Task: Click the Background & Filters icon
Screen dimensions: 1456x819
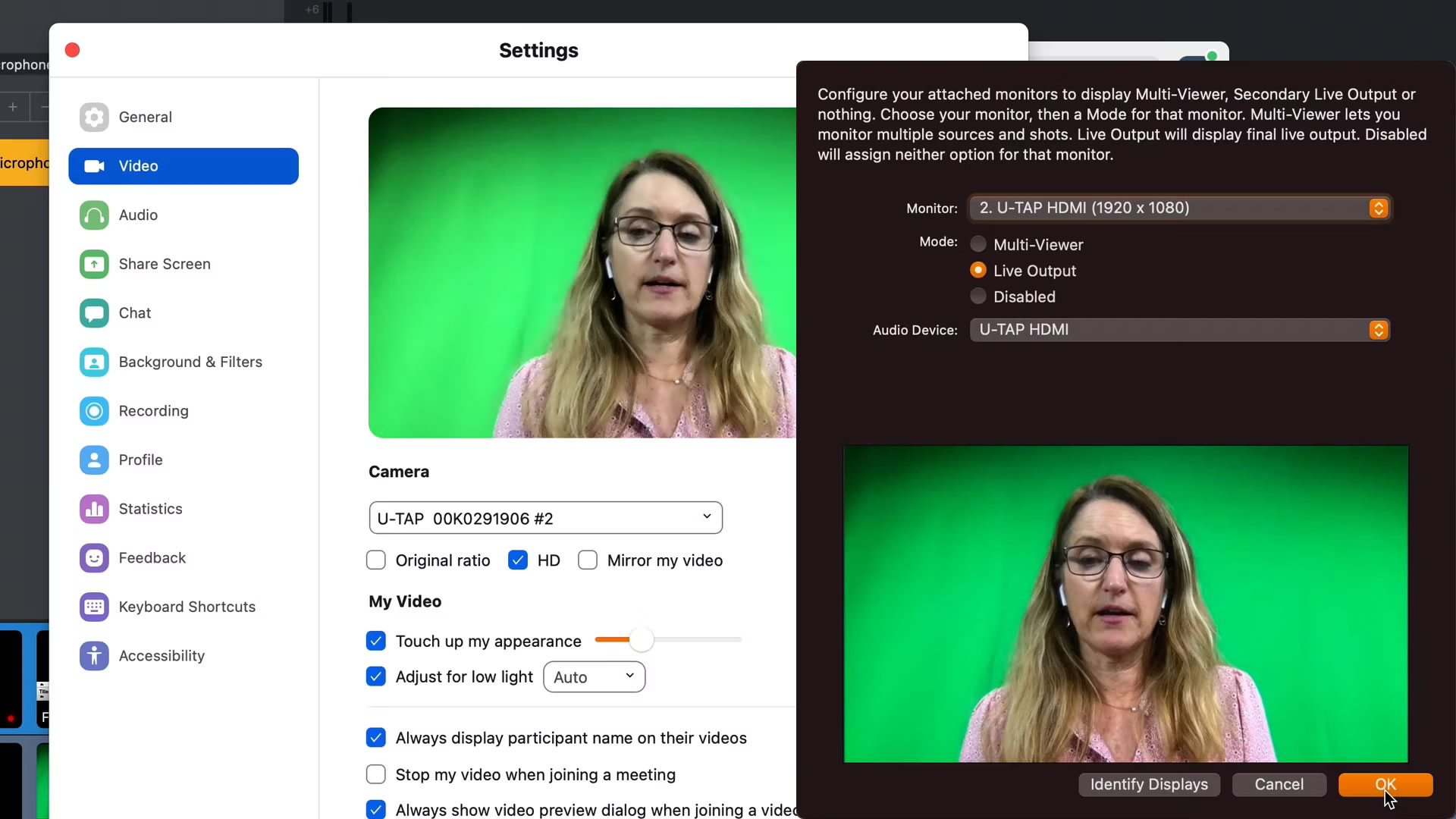Action: click(94, 362)
